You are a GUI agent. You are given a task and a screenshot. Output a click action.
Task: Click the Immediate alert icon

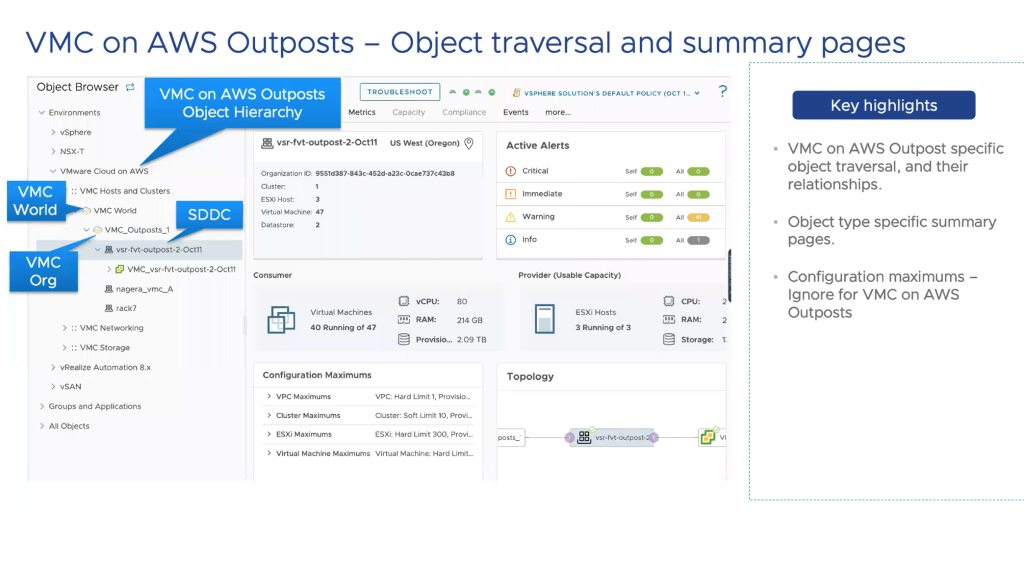click(x=511, y=194)
